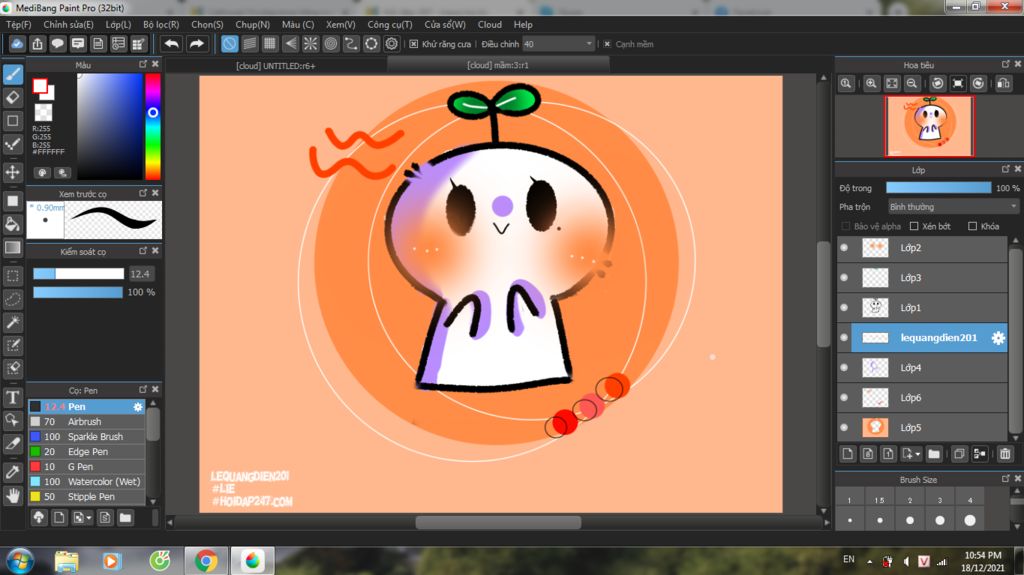Select the G Pen brush
This screenshot has width=1024, height=575.
[x=86, y=467]
